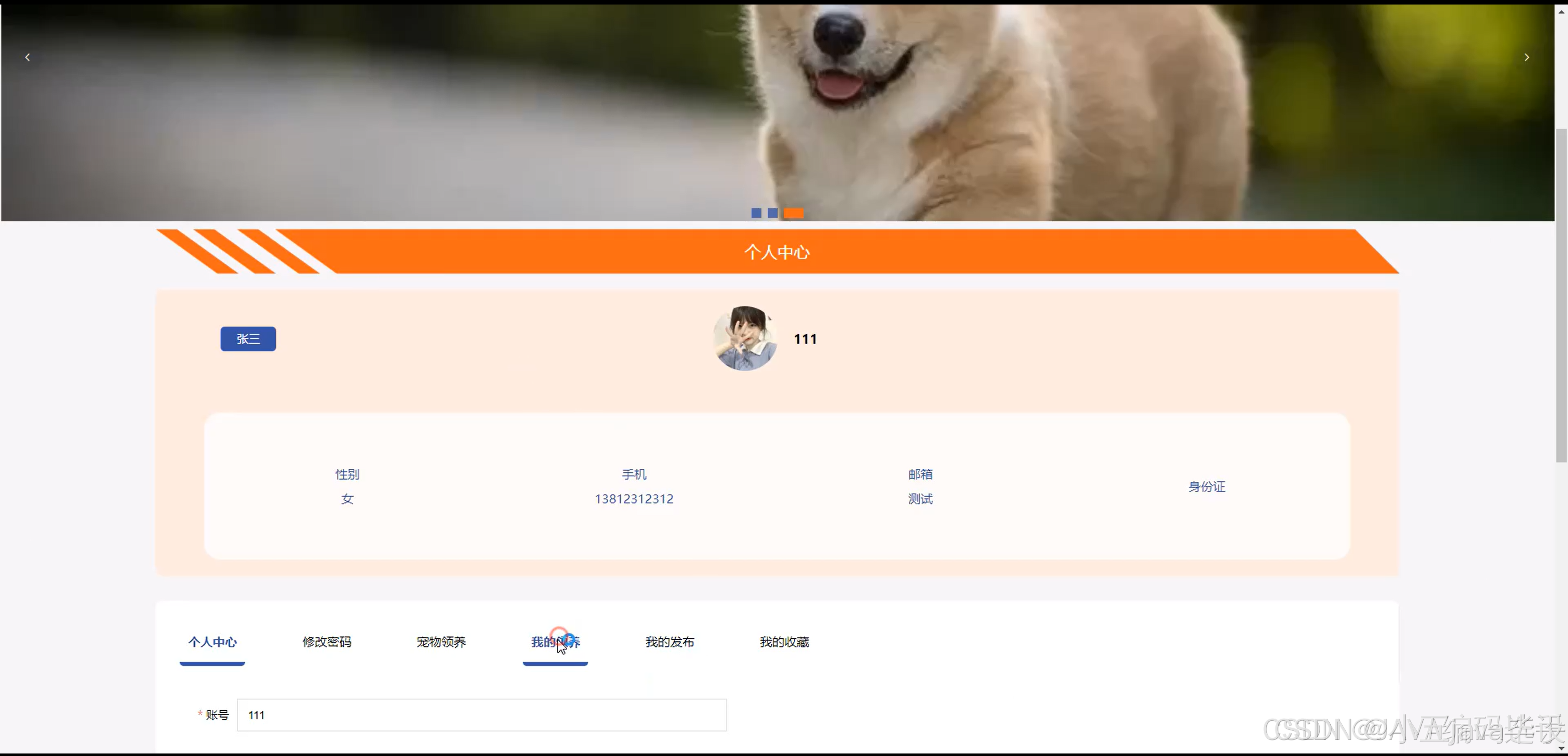Select the 我的领养 tab

[555, 641]
